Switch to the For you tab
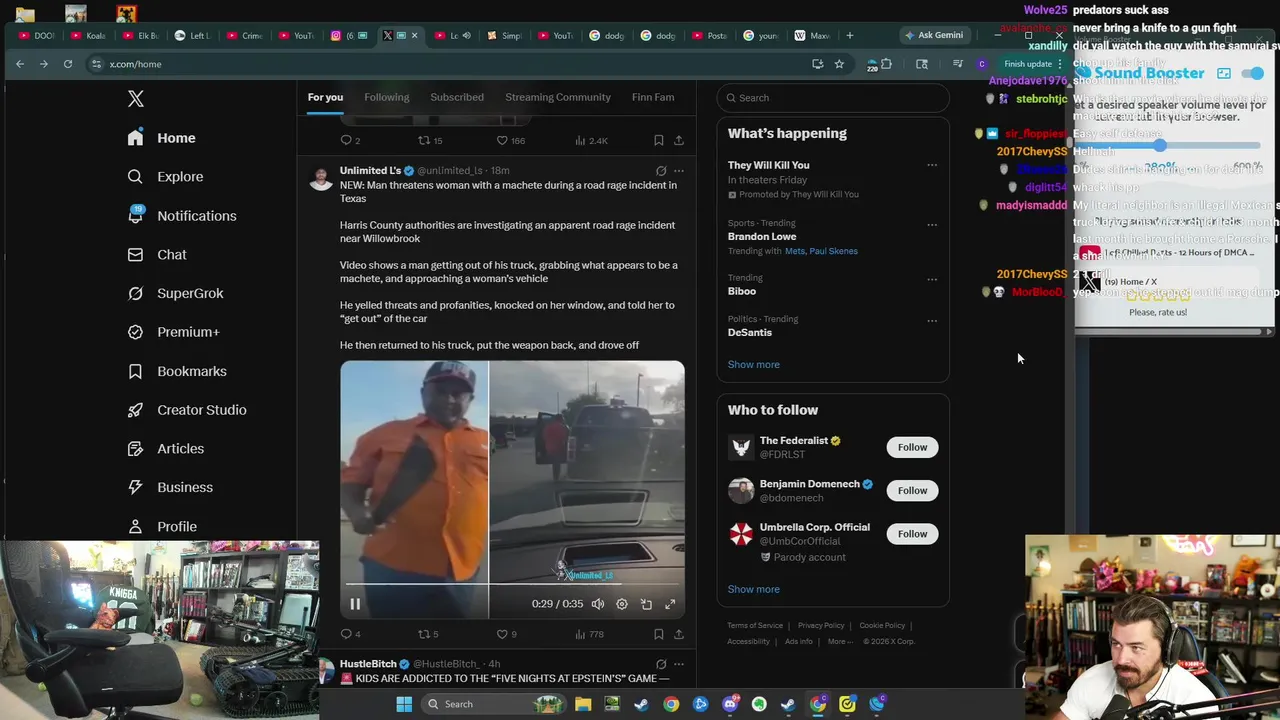This screenshot has width=1280, height=720. [325, 97]
